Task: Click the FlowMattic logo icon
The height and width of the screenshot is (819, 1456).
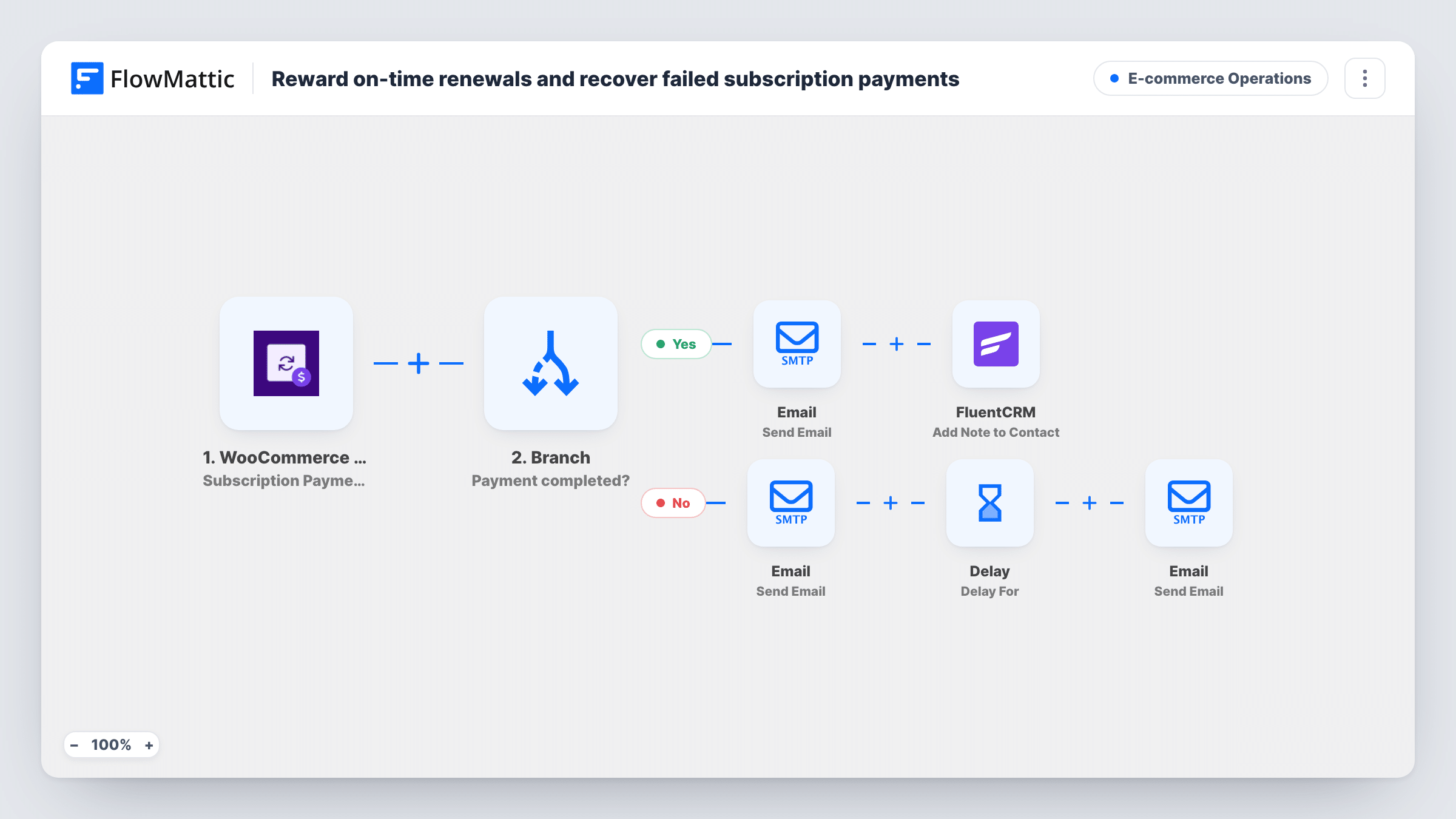Action: tap(87, 78)
